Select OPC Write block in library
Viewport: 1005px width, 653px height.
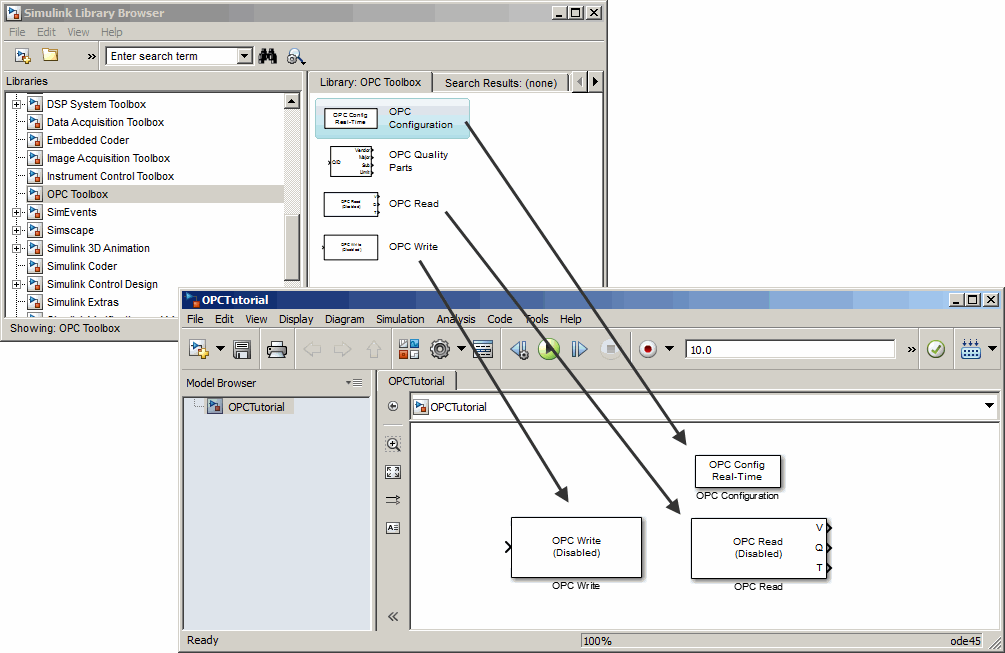click(x=382, y=247)
